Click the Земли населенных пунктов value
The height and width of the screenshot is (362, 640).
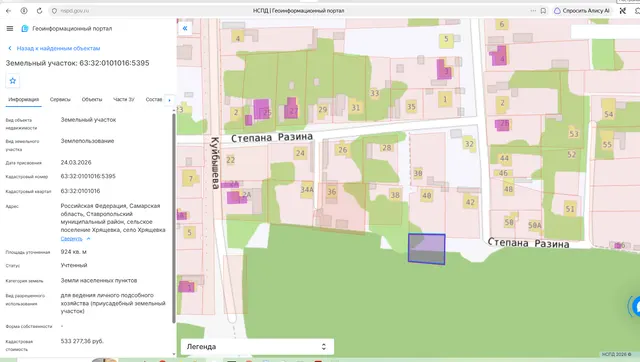(x=99, y=280)
